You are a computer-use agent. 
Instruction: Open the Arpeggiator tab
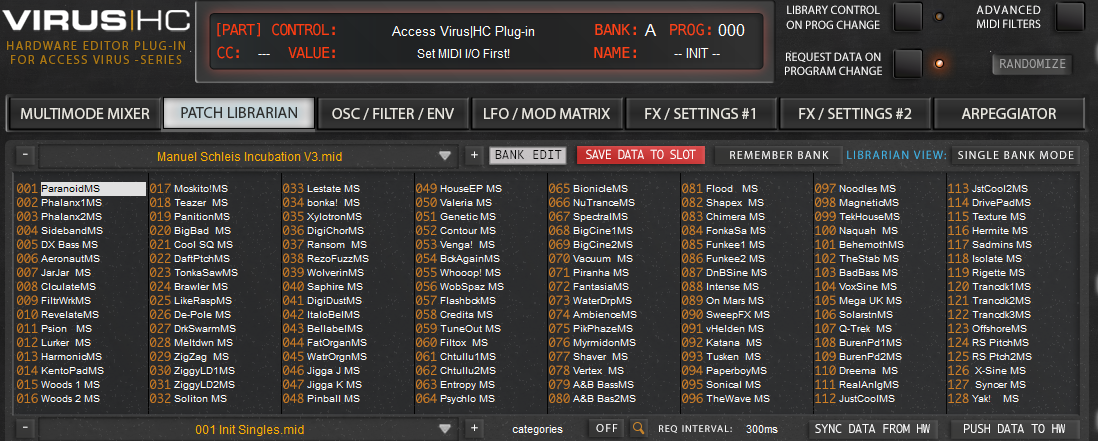pos(1009,113)
